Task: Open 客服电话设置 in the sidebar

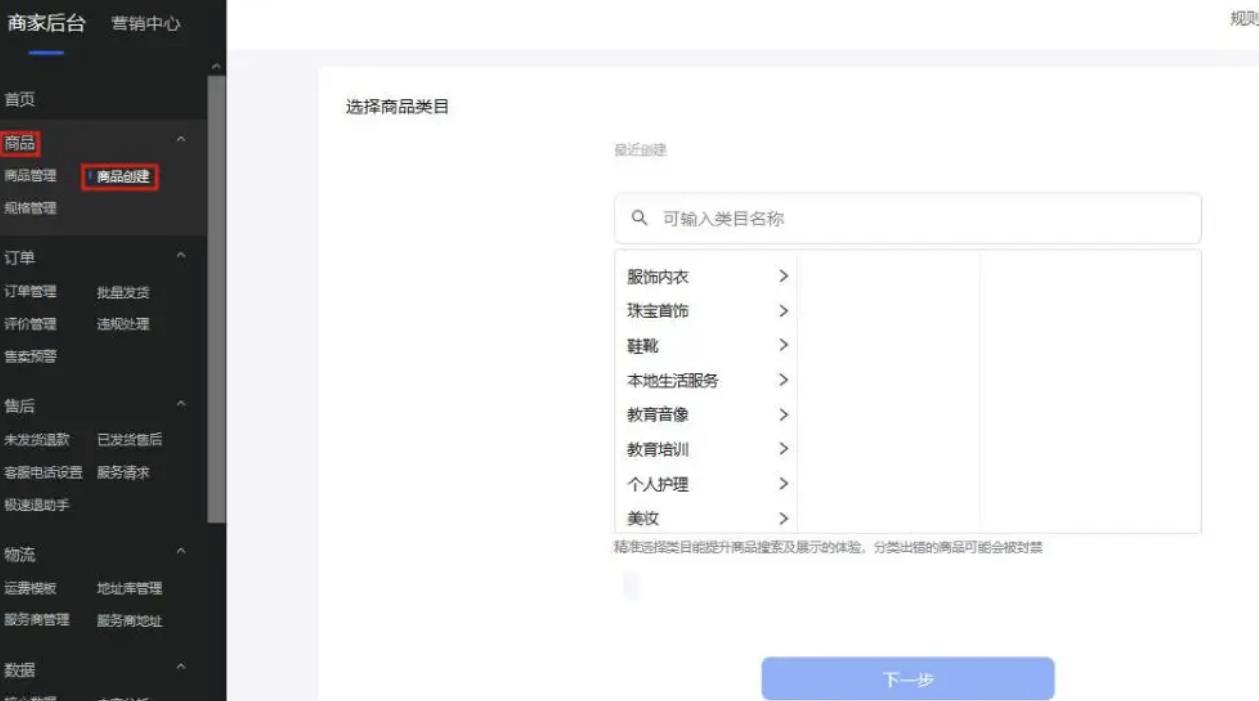Action: tap(43, 472)
